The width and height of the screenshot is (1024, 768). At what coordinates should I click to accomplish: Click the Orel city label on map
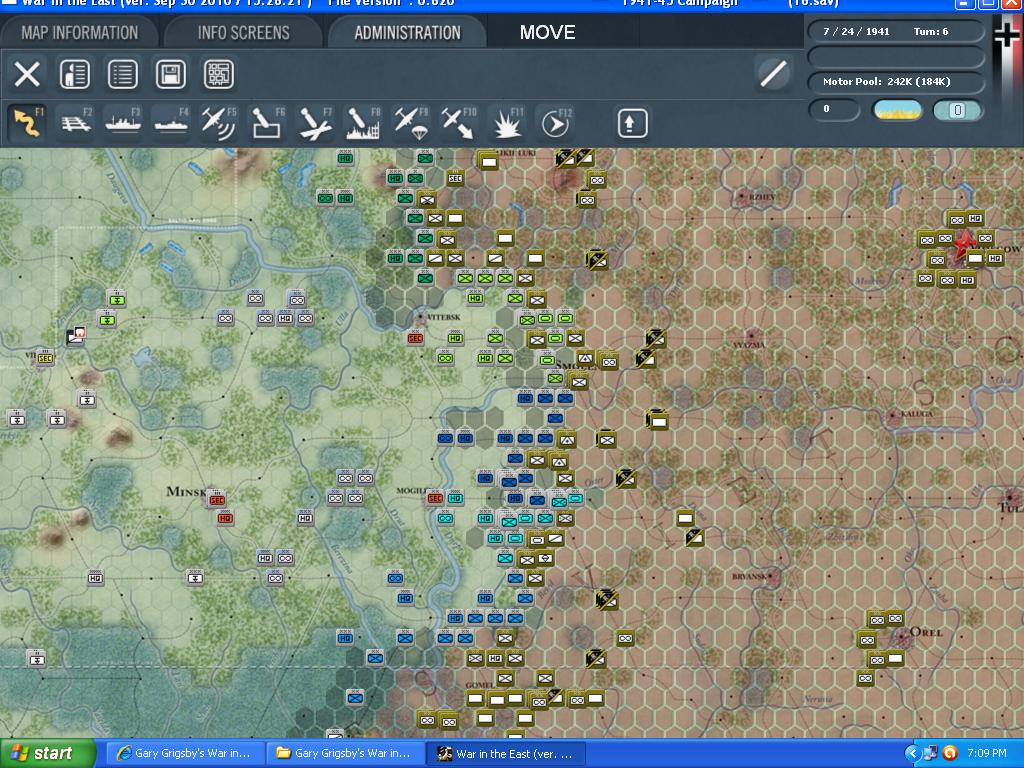click(926, 632)
